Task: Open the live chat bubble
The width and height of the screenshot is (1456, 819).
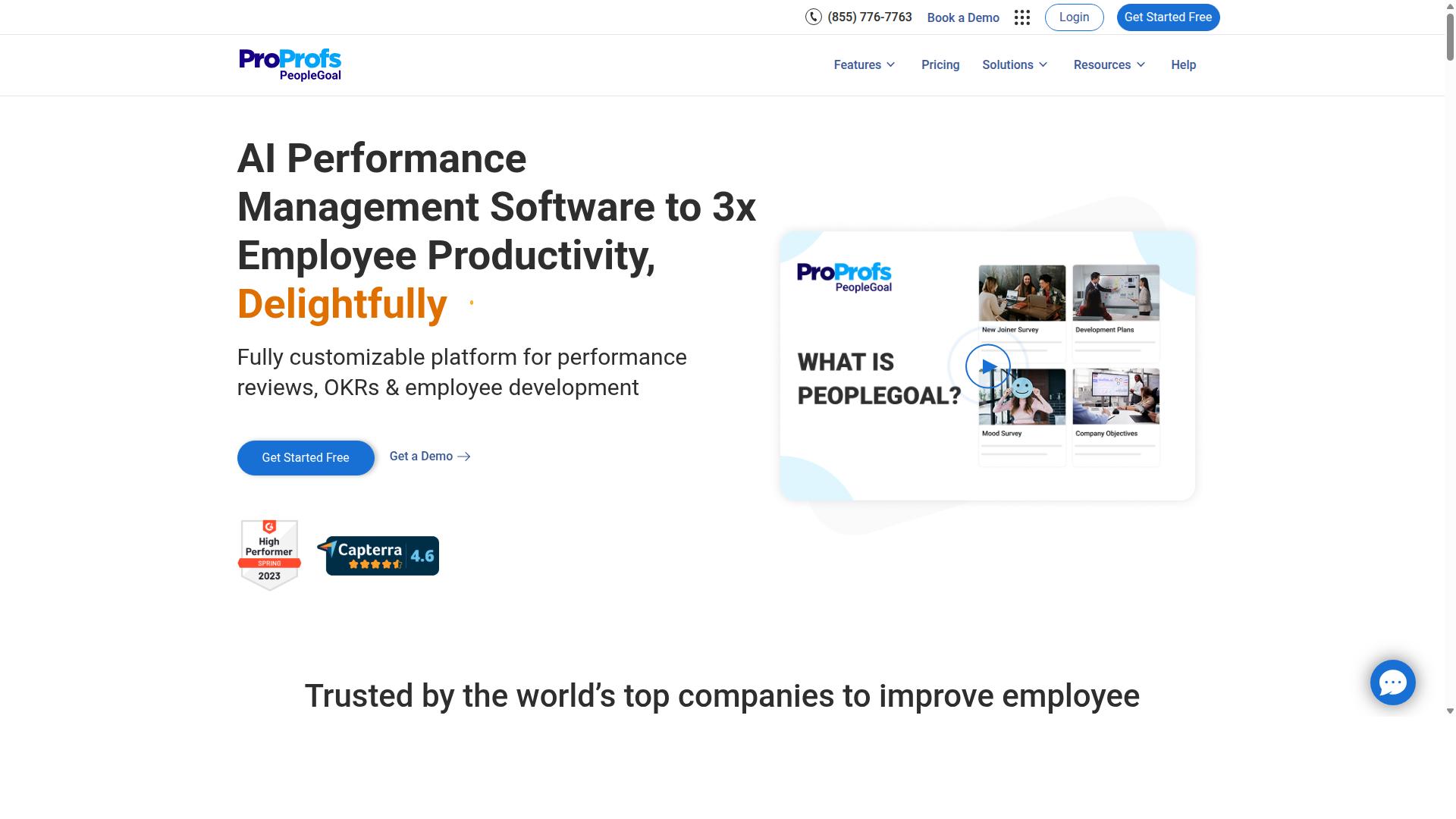Action: 1392,682
